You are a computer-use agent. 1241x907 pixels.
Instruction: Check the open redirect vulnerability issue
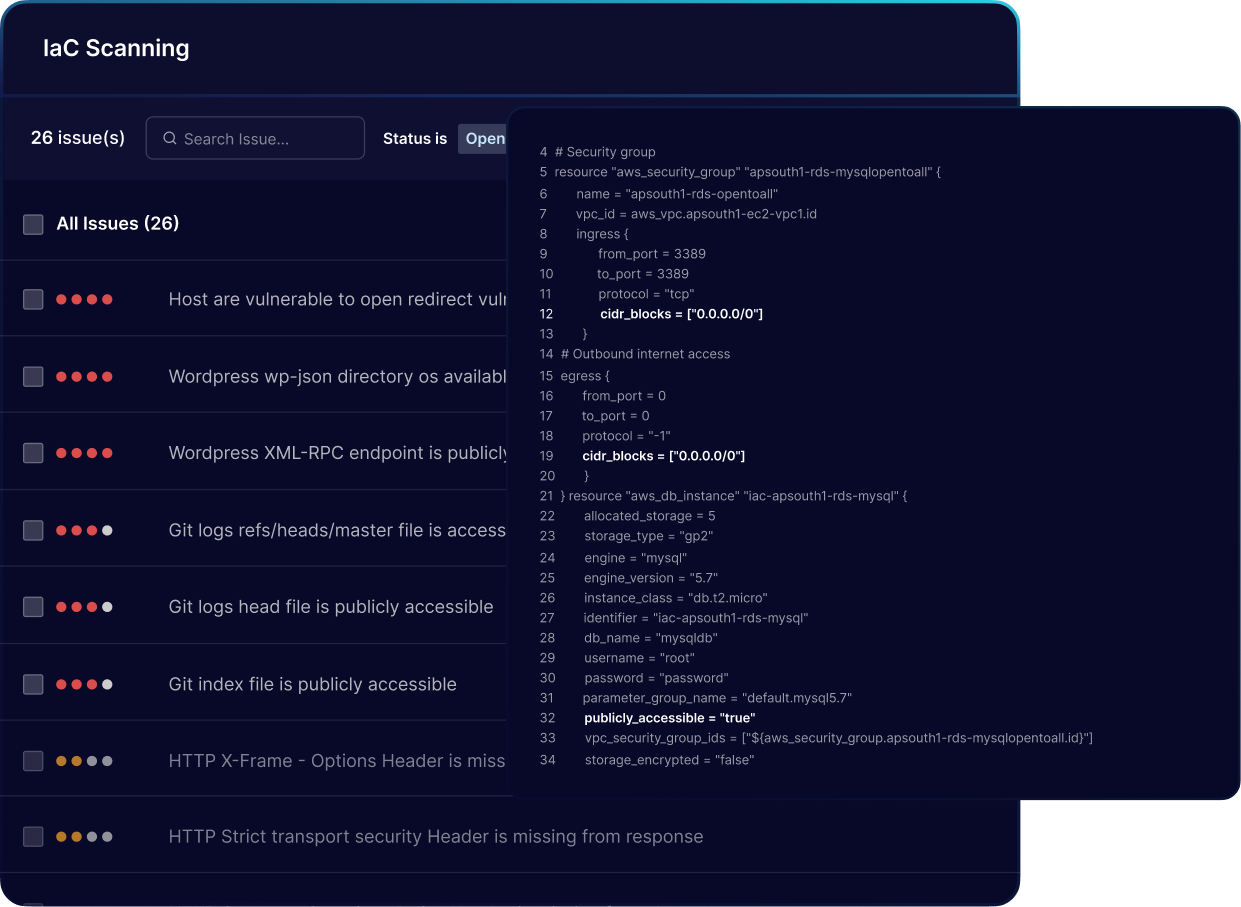33,299
